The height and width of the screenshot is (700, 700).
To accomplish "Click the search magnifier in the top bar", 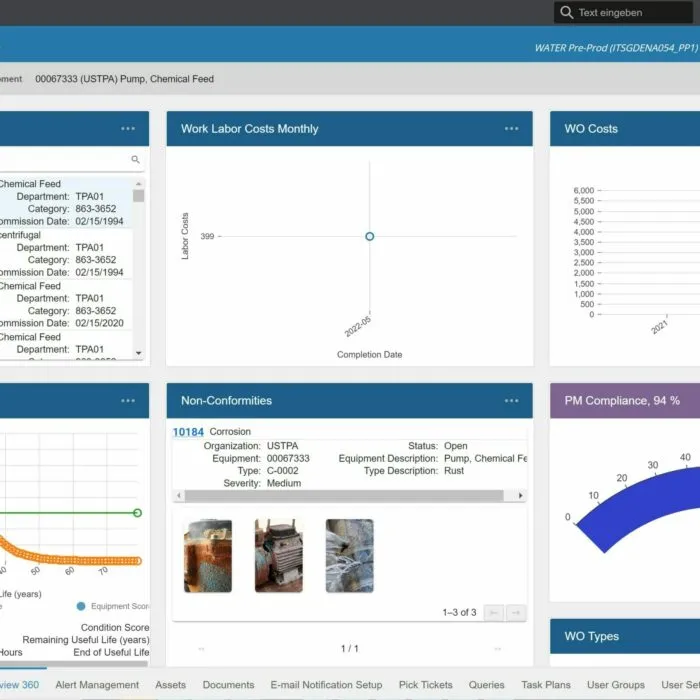I will point(566,12).
